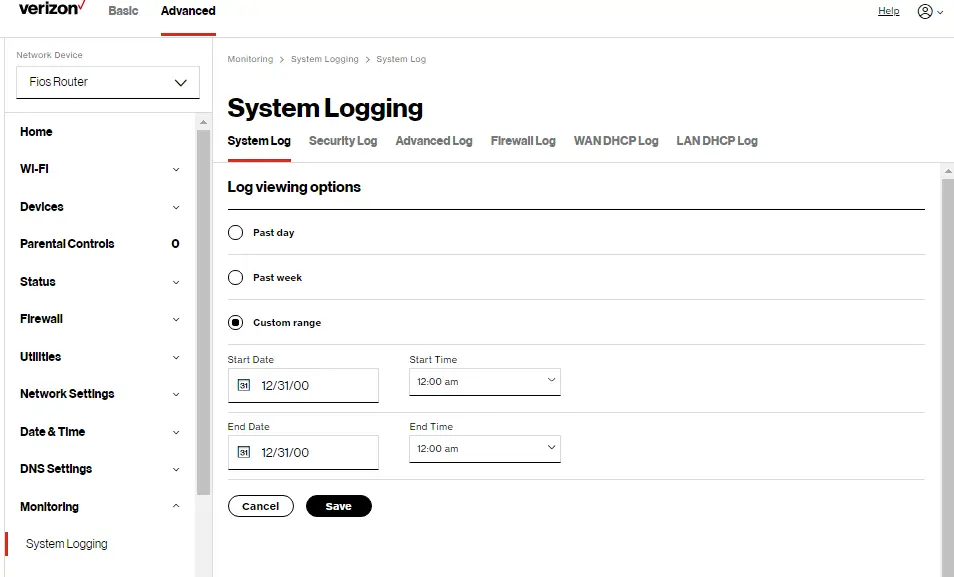
Task: Expand the Wi-Fi section
Action: pyautogui.click(x=100, y=169)
